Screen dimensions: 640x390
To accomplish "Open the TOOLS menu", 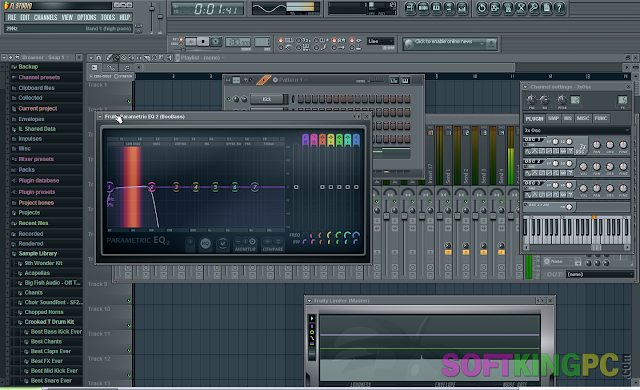I will coord(108,17).
